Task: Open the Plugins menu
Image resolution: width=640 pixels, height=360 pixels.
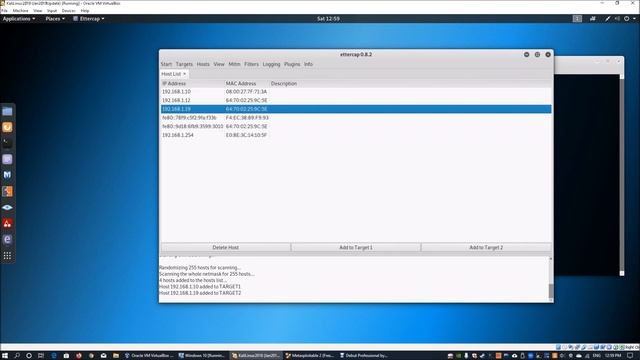Action: tap(292, 64)
